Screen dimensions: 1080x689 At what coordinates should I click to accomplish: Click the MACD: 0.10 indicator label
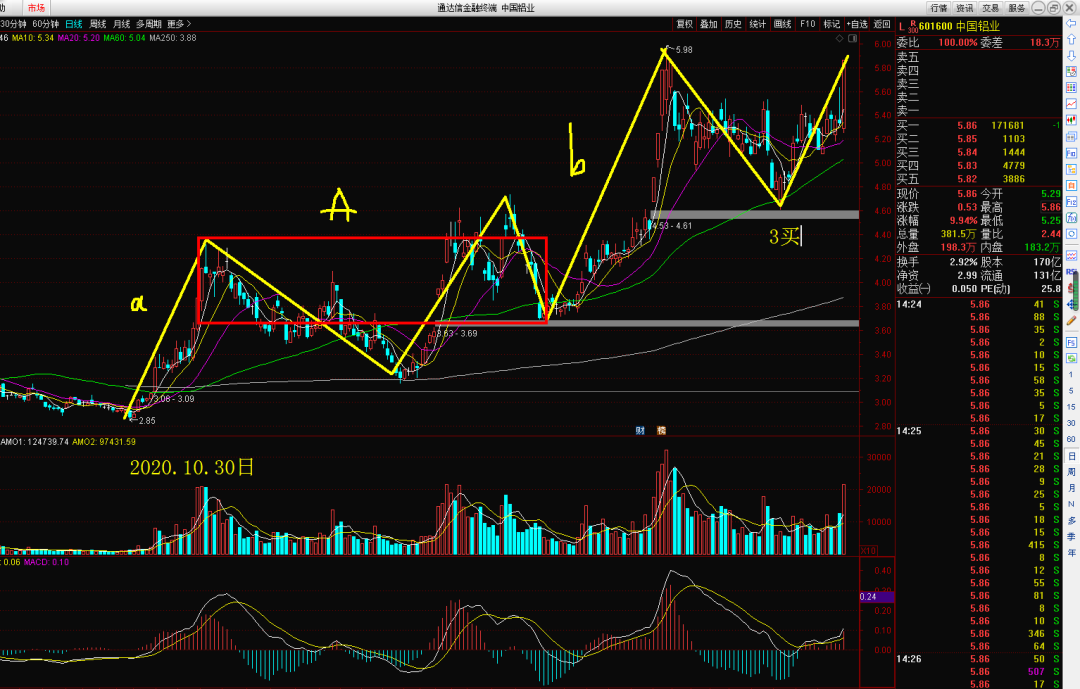tap(46, 562)
